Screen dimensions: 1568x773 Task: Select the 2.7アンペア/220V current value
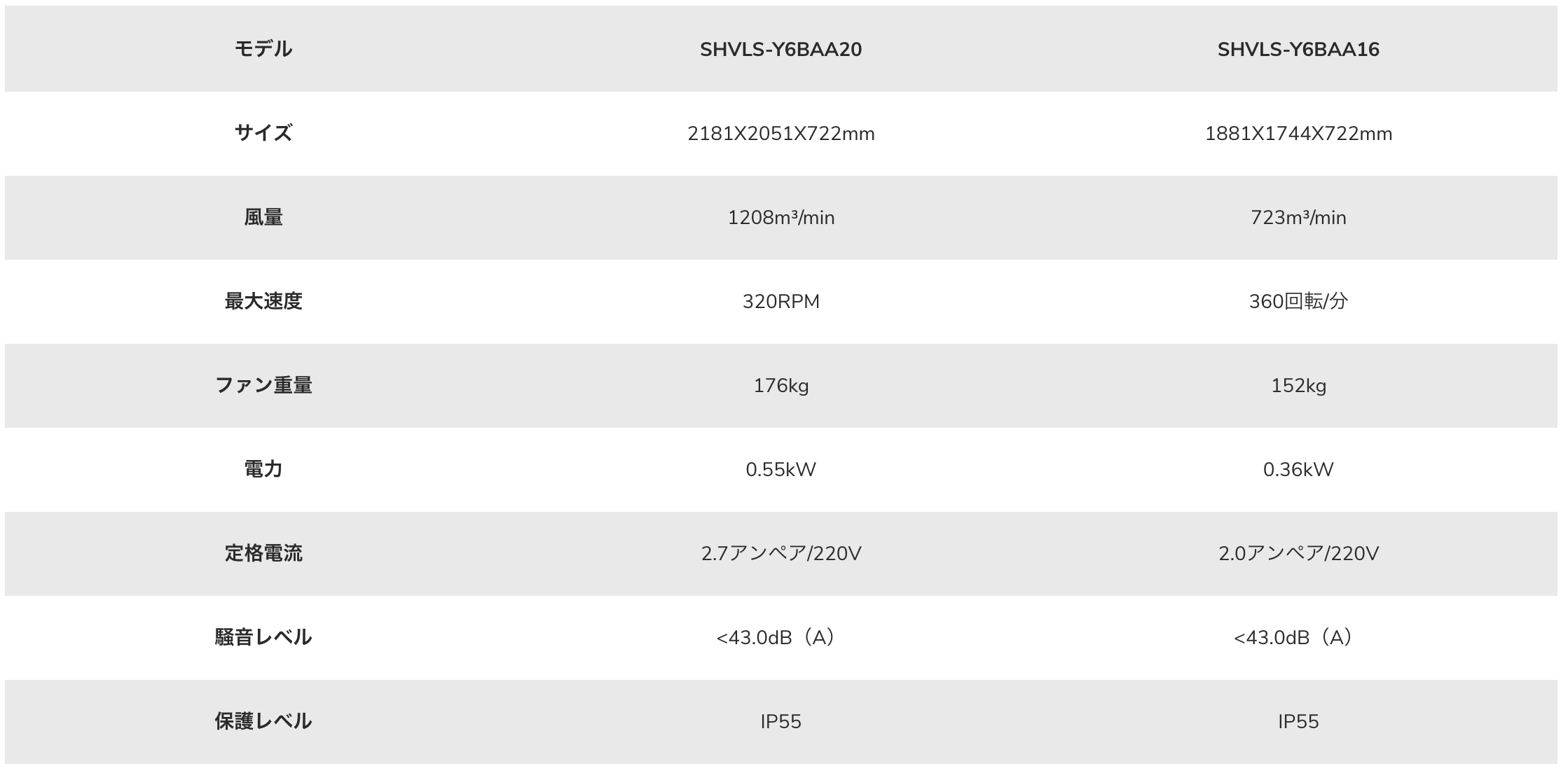[x=780, y=554]
